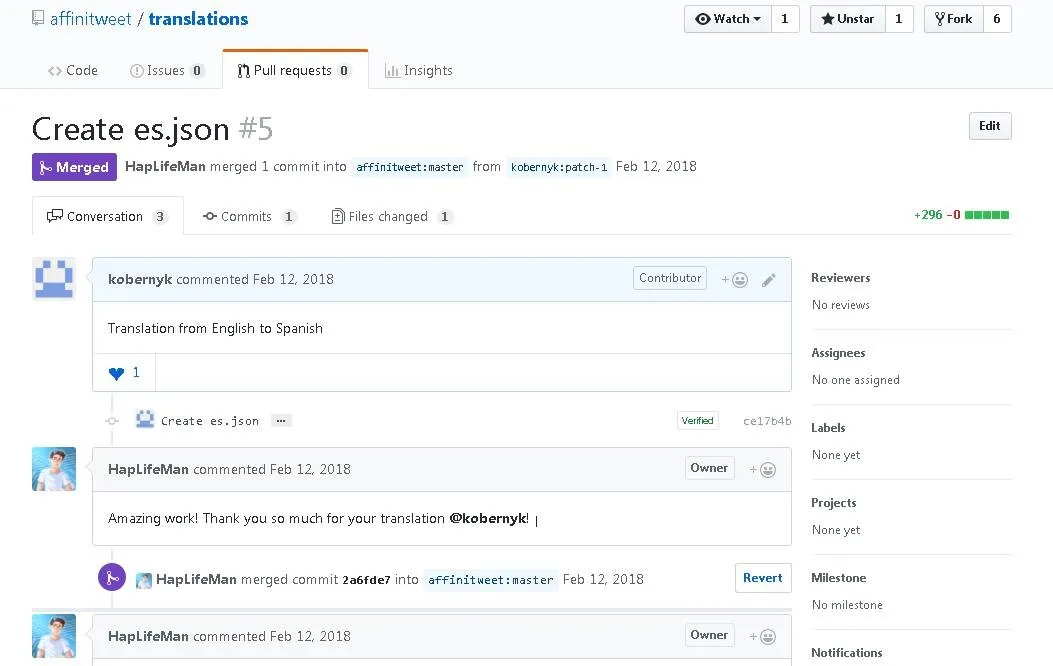The width and height of the screenshot is (1053, 666).
Task: Open the Insights tab
Action: point(419,70)
